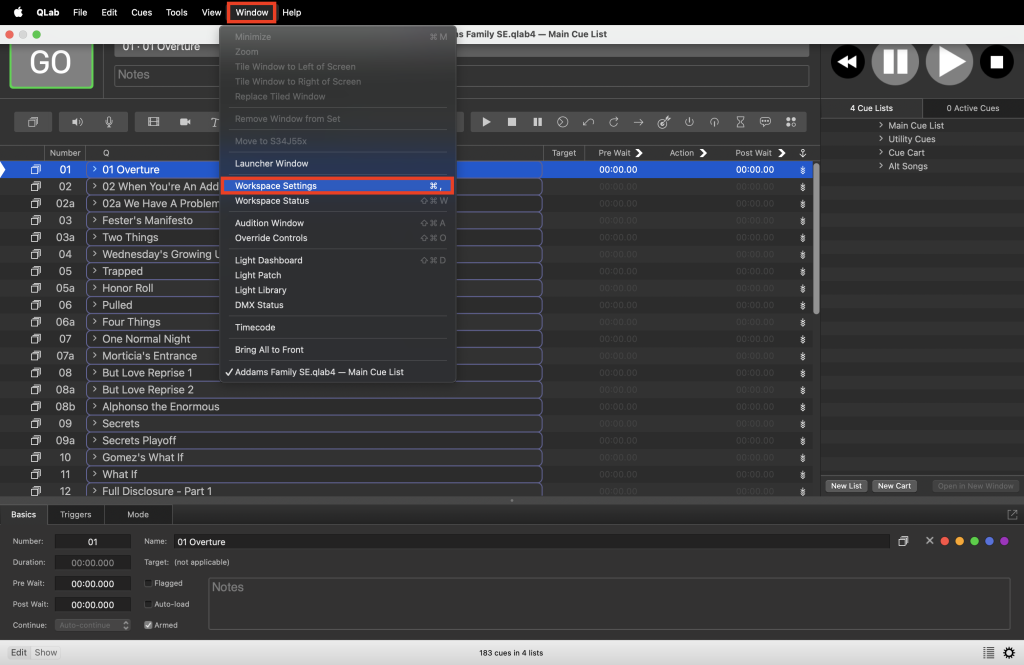Stop all cues with panic stop button
The width and height of the screenshot is (1024, 665).
pos(997,62)
